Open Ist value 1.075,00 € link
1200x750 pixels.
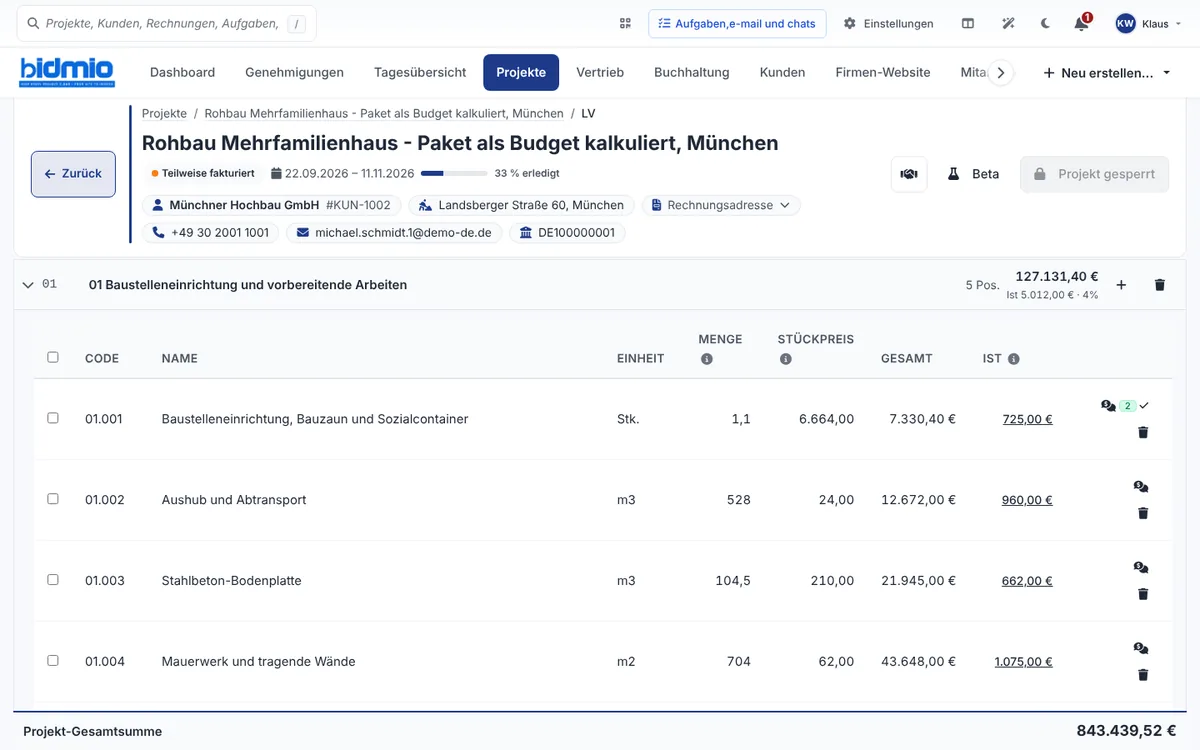tap(1023, 662)
